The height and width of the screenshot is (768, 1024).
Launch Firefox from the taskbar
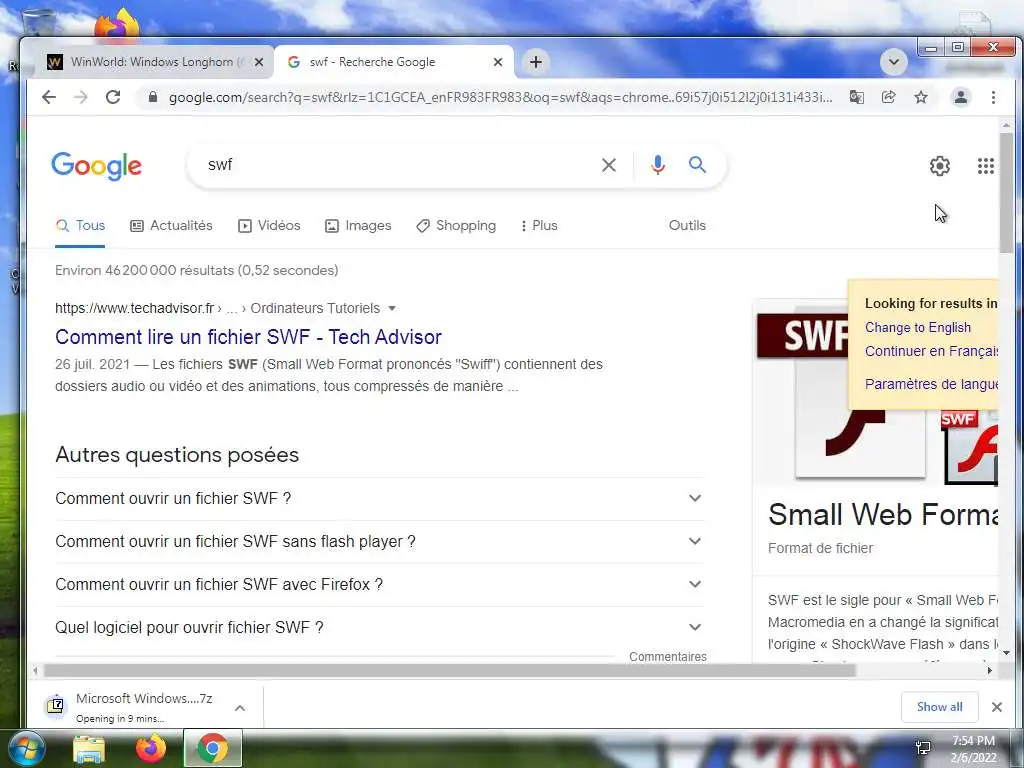[x=150, y=748]
